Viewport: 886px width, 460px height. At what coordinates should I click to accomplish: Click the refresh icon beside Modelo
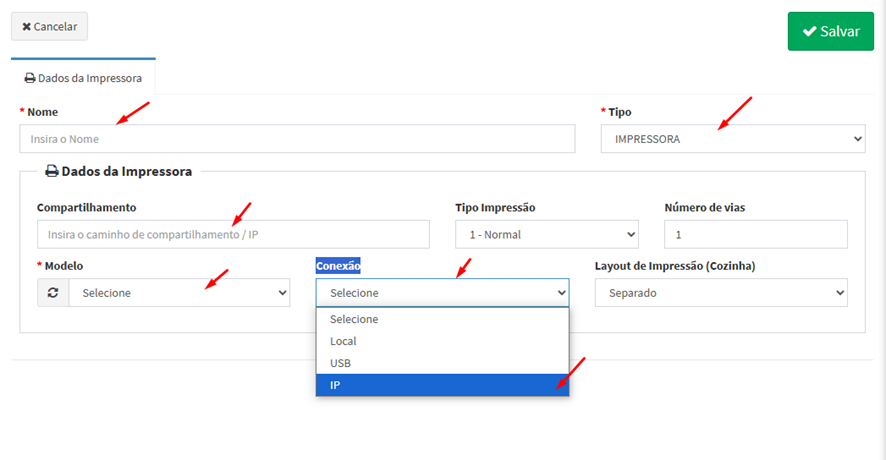[x=53, y=293]
